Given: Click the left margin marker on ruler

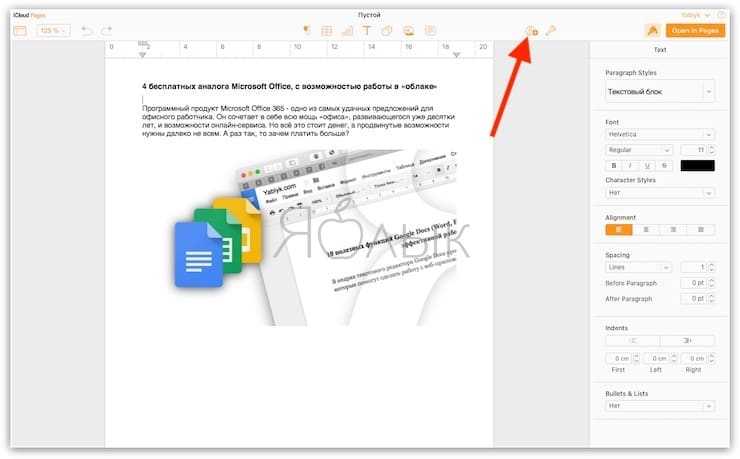Looking at the screenshot, I should coord(143,55).
